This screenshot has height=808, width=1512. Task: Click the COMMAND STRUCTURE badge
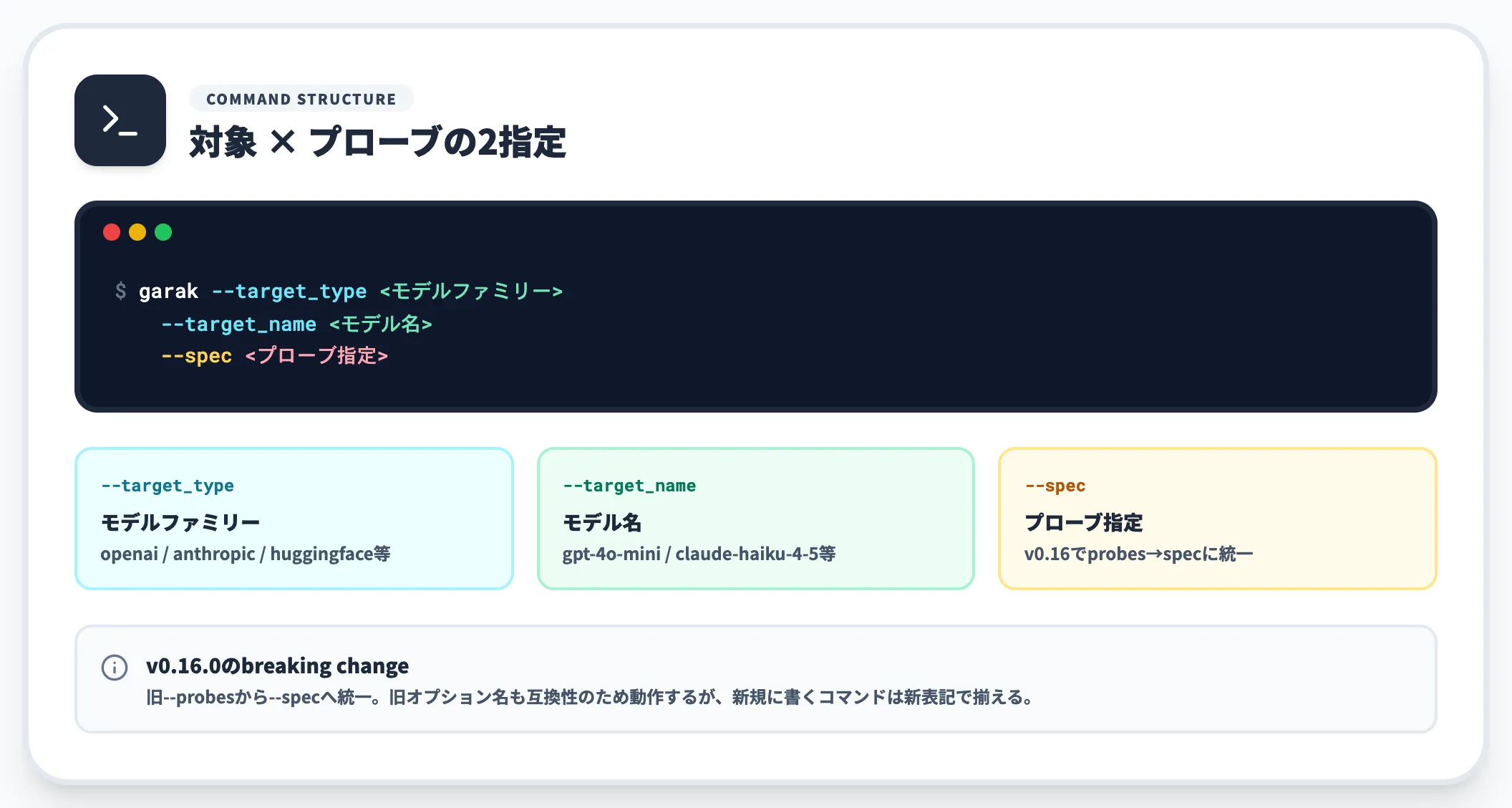(301, 99)
